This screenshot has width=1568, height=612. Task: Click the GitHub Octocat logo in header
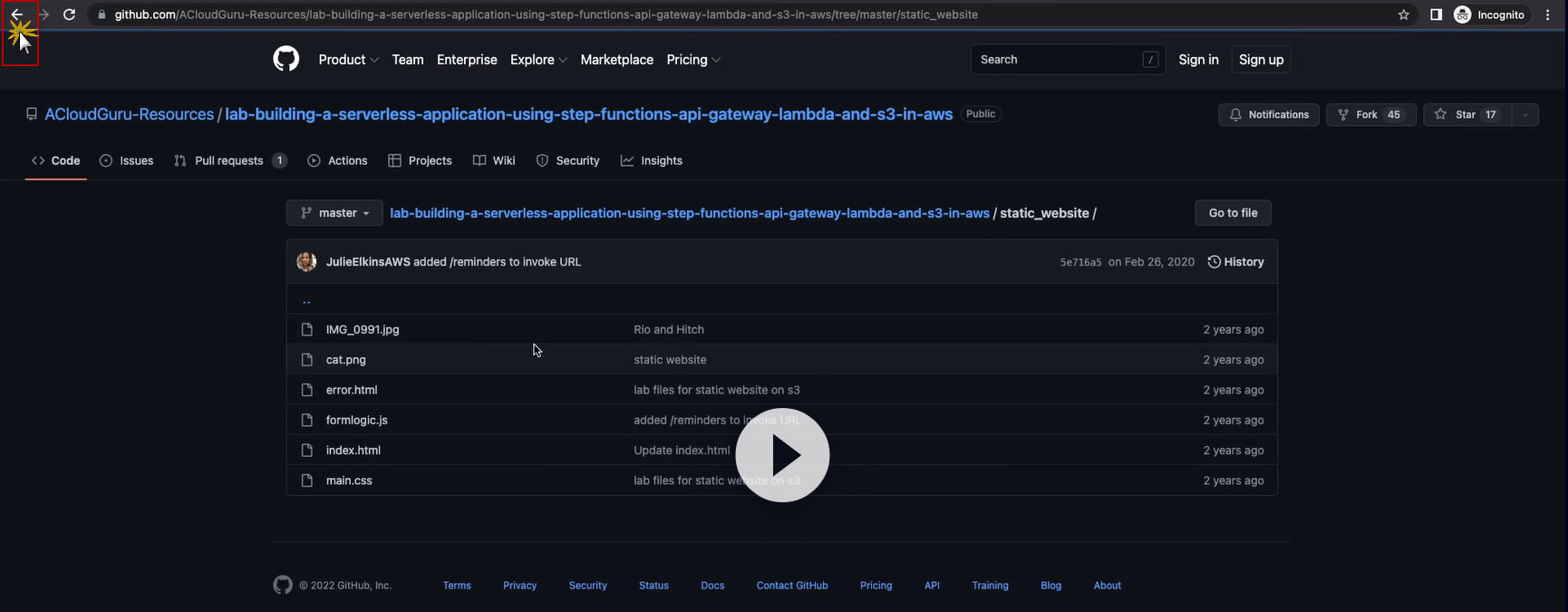click(x=286, y=59)
